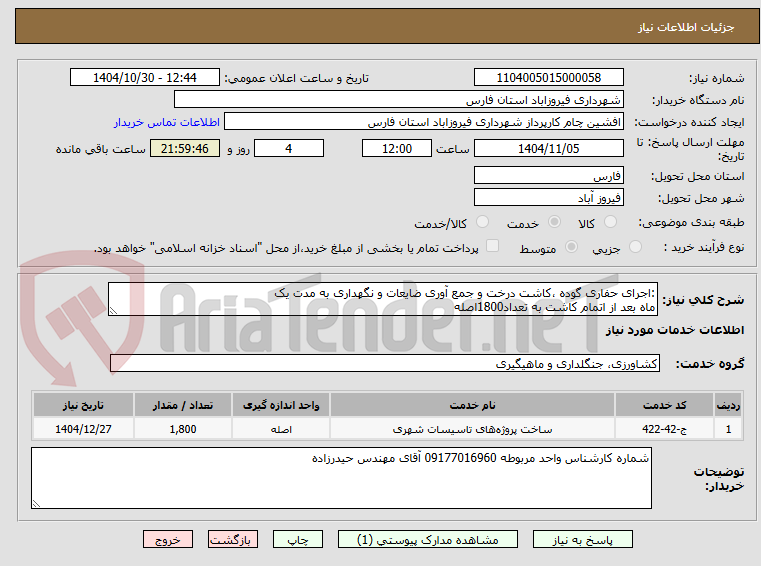
Task: Click the ردیف column header
Action: [x=728, y=405]
